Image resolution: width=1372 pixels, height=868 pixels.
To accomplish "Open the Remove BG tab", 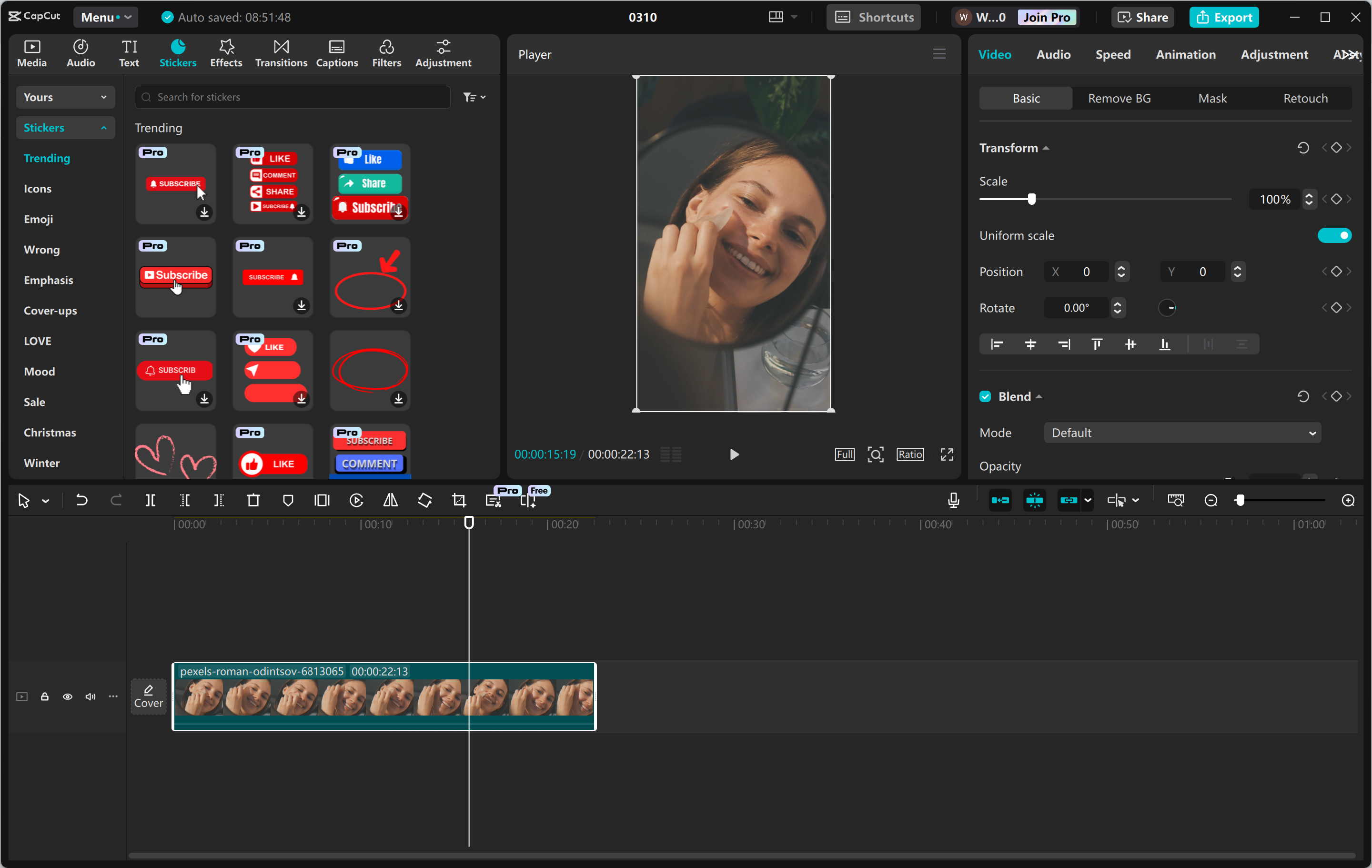I will coord(1119,98).
